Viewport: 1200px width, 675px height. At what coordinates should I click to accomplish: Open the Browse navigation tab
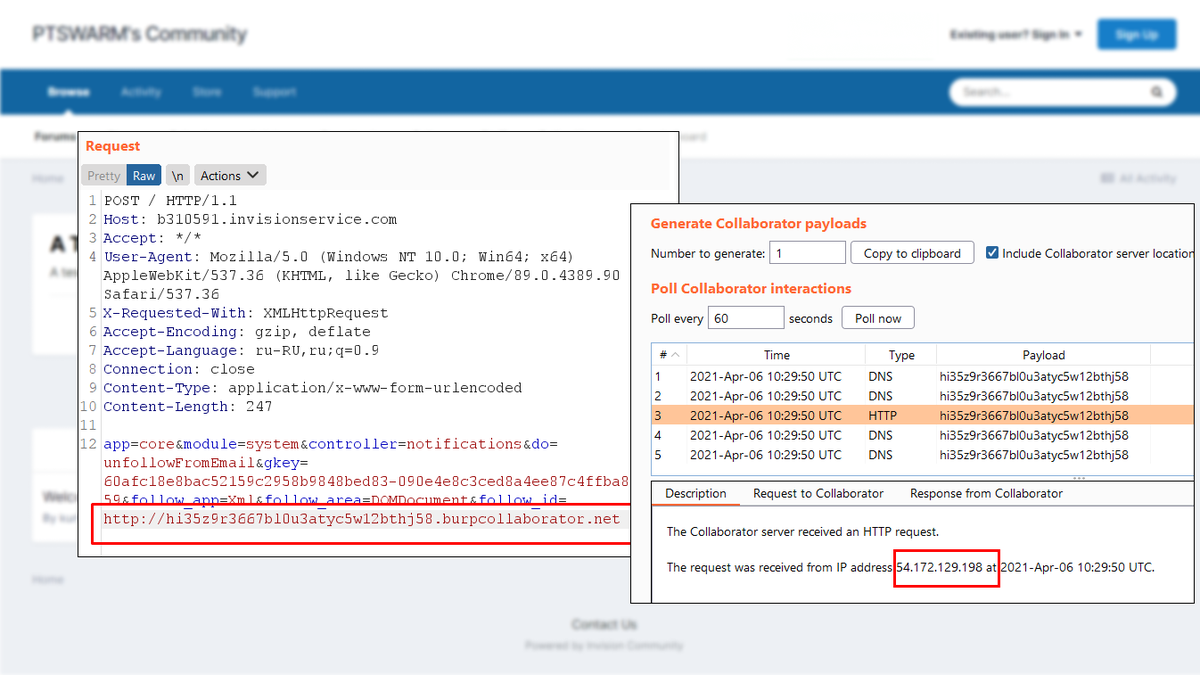coord(68,92)
